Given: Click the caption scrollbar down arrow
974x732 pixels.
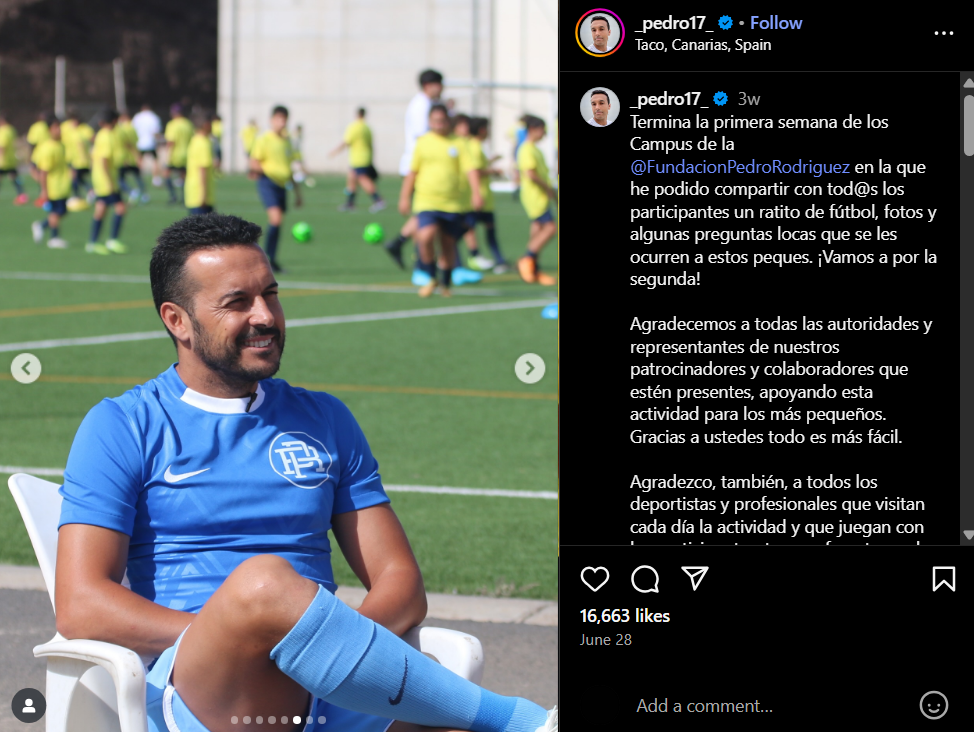Looking at the screenshot, I should click(x=968, y=535).
